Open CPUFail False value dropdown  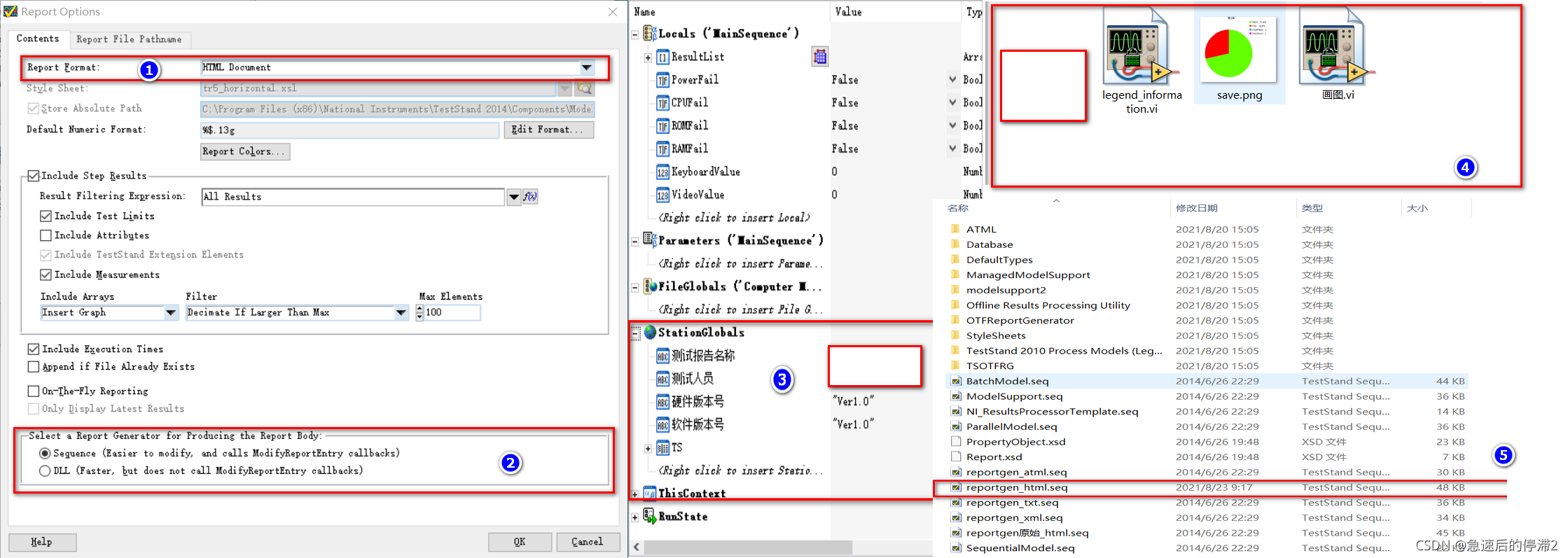pyautogui.click(x=952, y=103)
